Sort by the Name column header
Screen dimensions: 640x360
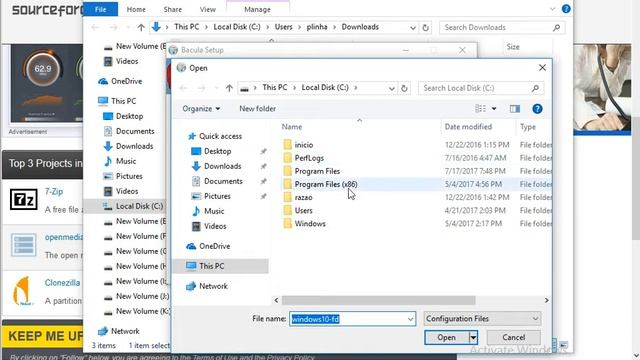point(292,127)
